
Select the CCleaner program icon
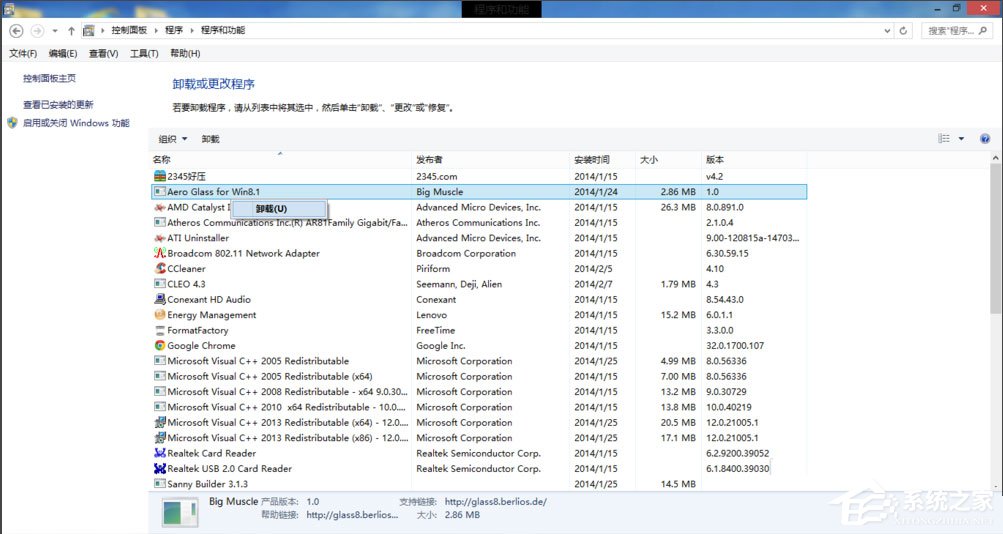159,269
